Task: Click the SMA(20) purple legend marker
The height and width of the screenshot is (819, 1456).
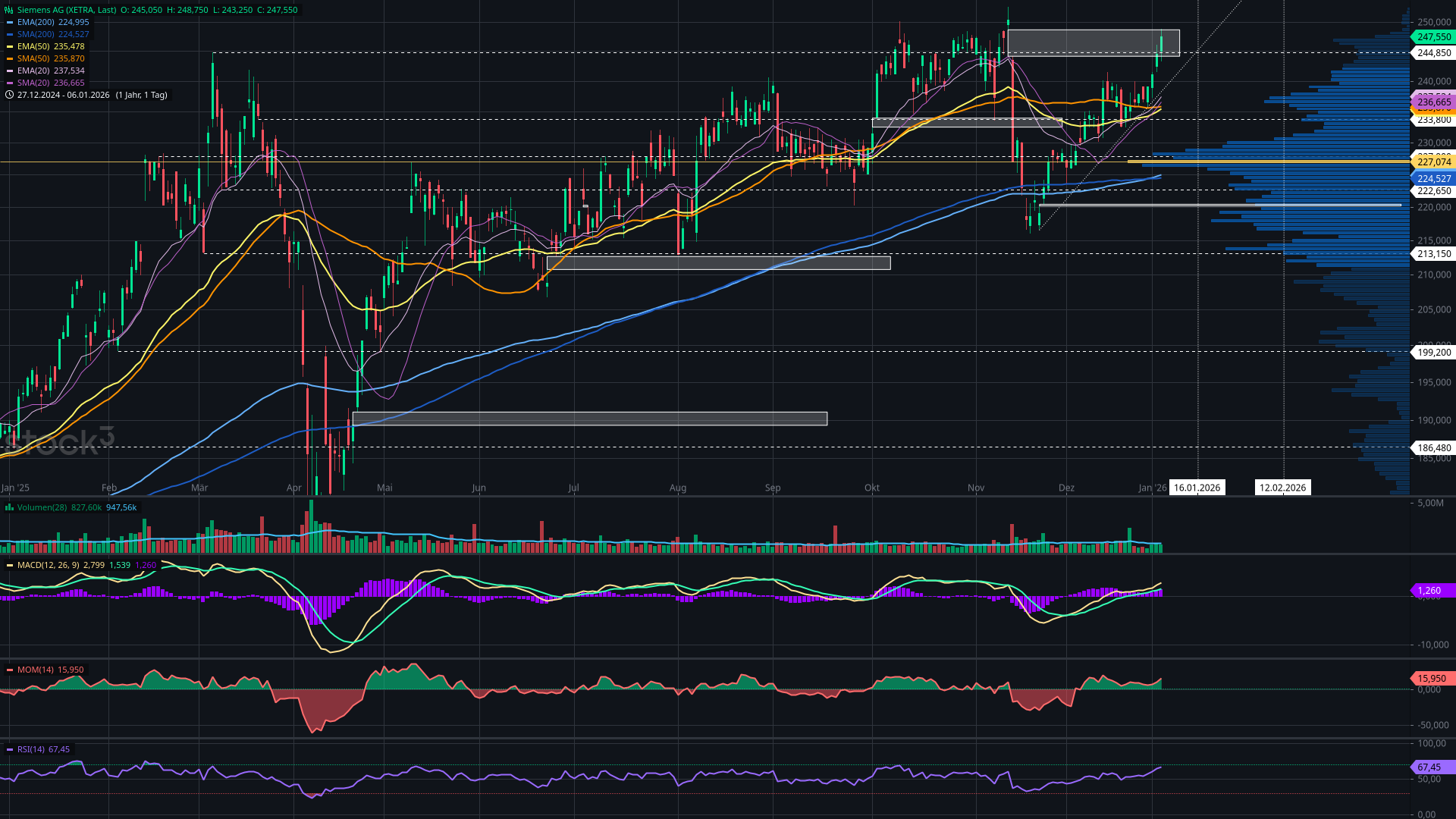Action: (x=10, y=83)
